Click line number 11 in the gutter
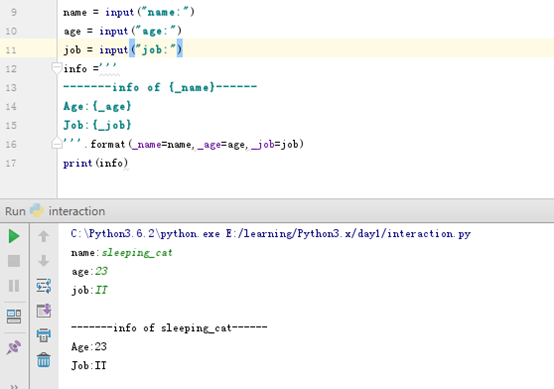 (x=11, y=50)
